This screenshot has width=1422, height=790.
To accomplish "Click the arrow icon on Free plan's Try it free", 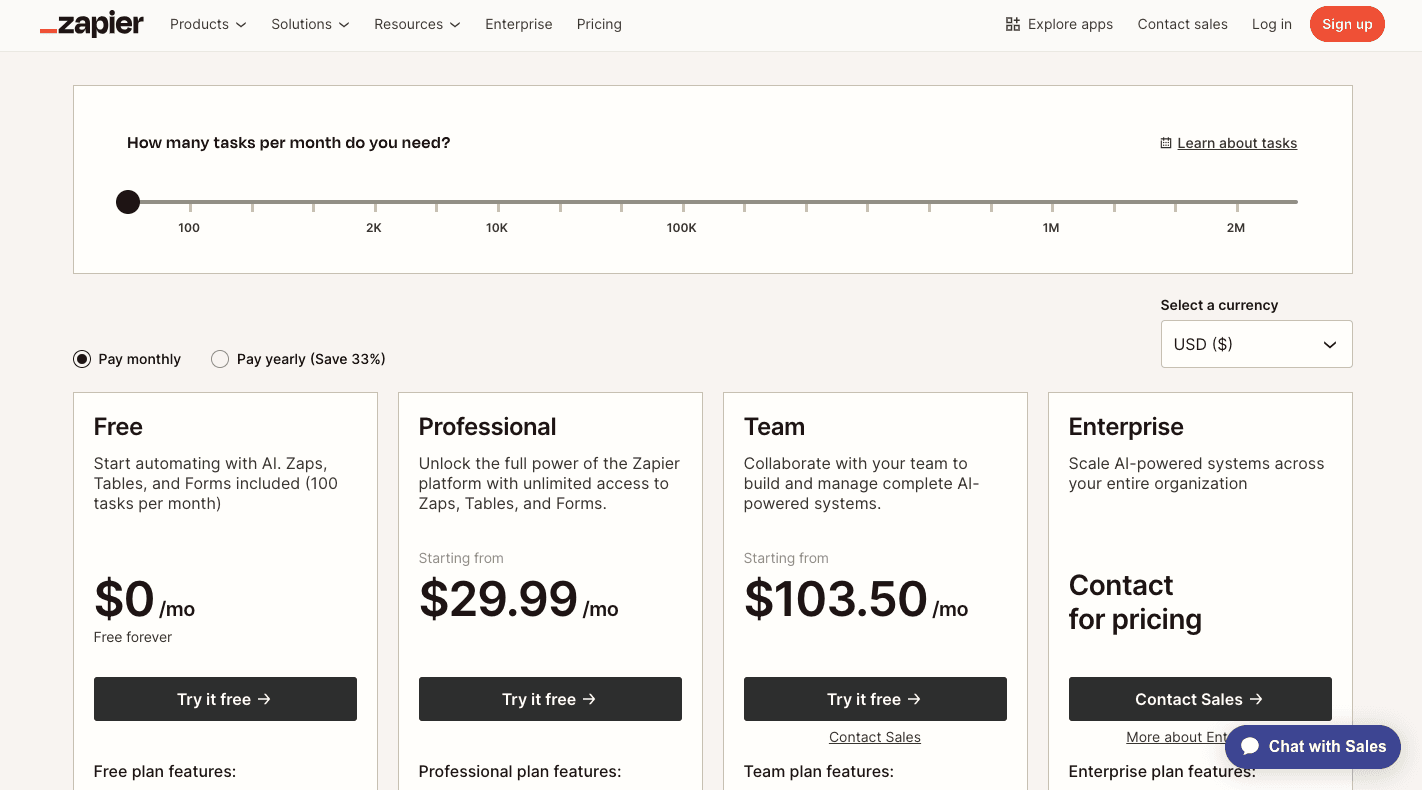I will (263, 699).
